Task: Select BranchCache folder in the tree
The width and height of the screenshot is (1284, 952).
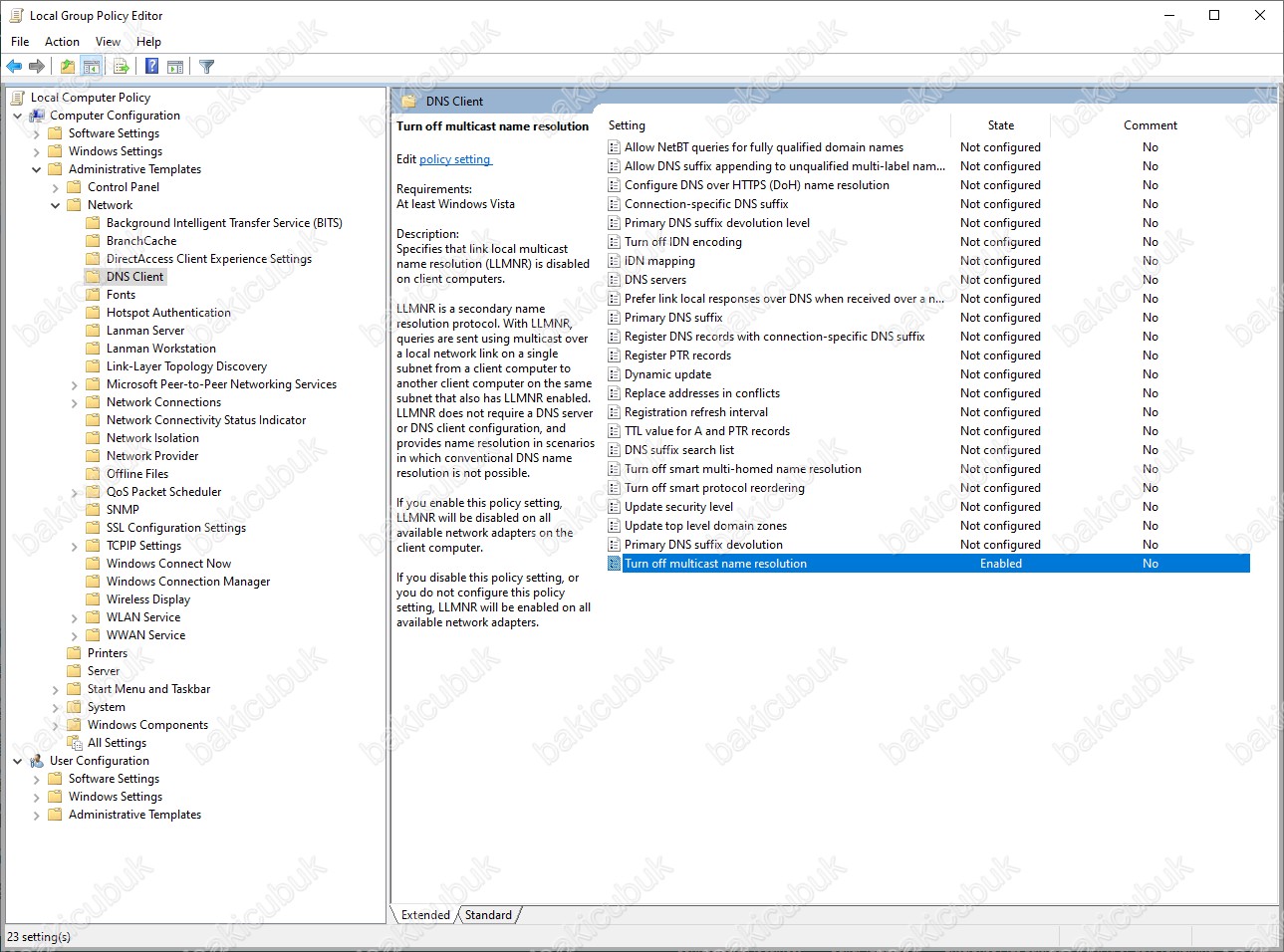Action: click(x=141, y=241)
